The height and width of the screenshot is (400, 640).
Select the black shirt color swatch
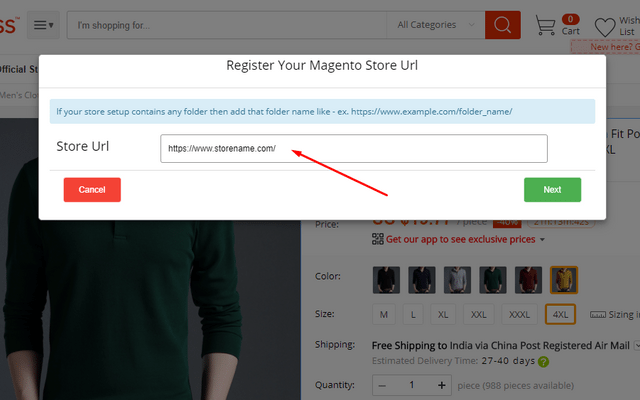pyautogui.click(x=386, y=280)
